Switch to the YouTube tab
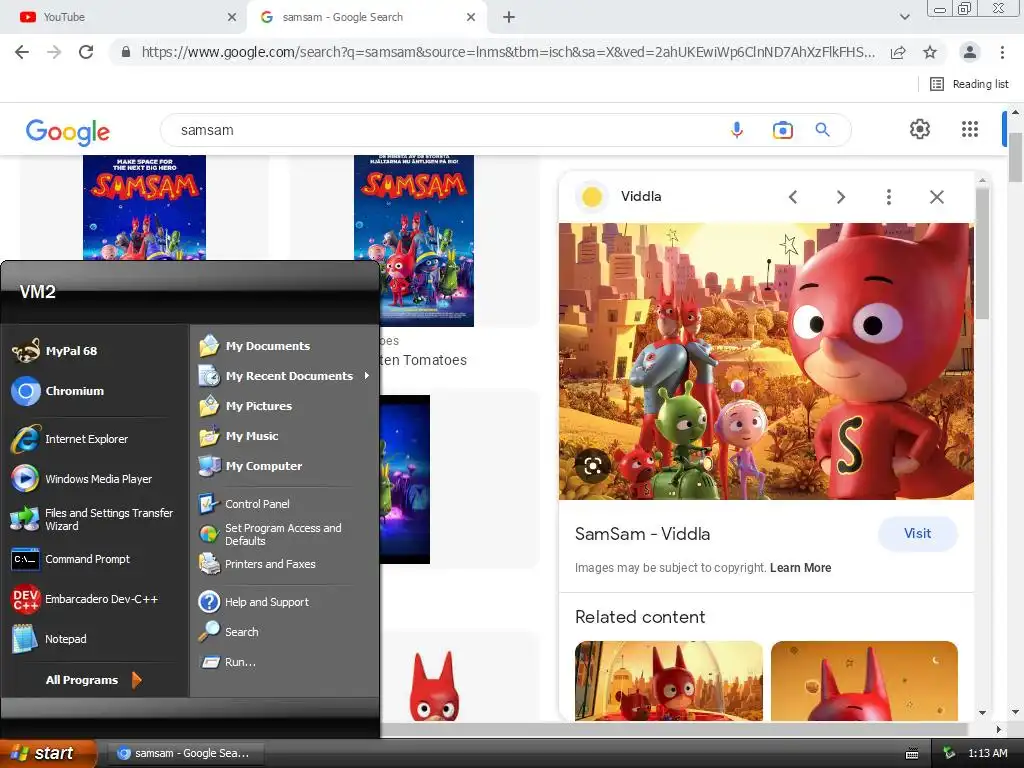The height and width of the screenshot is (768, 1024). 123,17
